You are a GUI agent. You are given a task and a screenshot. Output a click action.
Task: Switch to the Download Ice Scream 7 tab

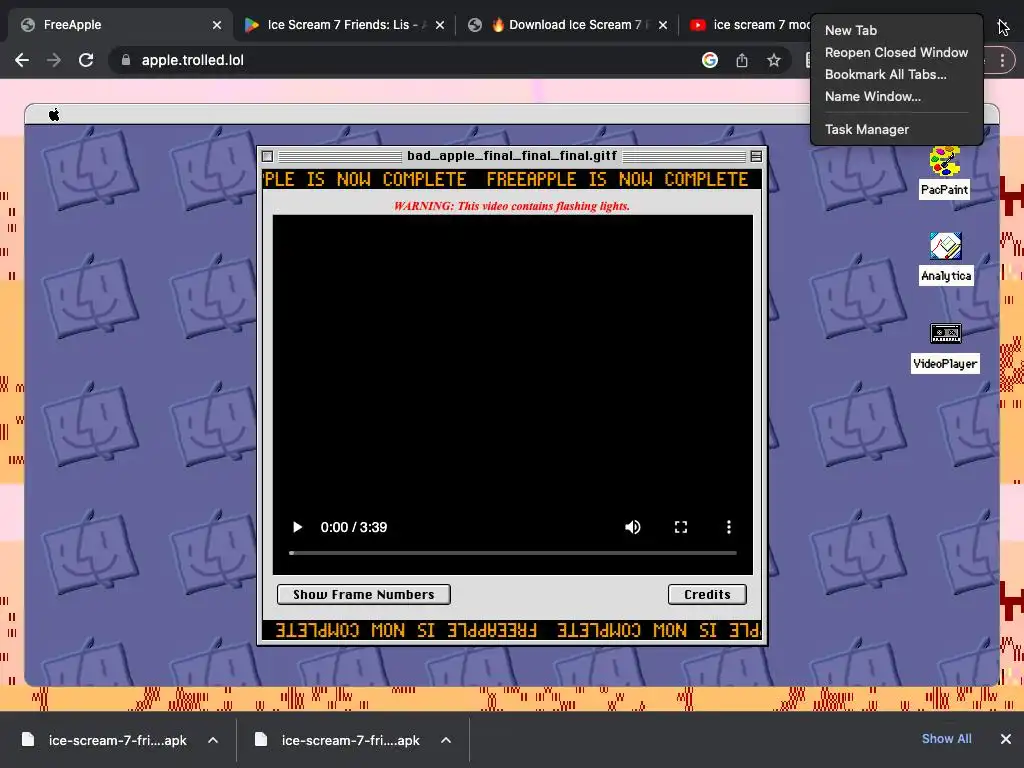(x=568, y=25)
